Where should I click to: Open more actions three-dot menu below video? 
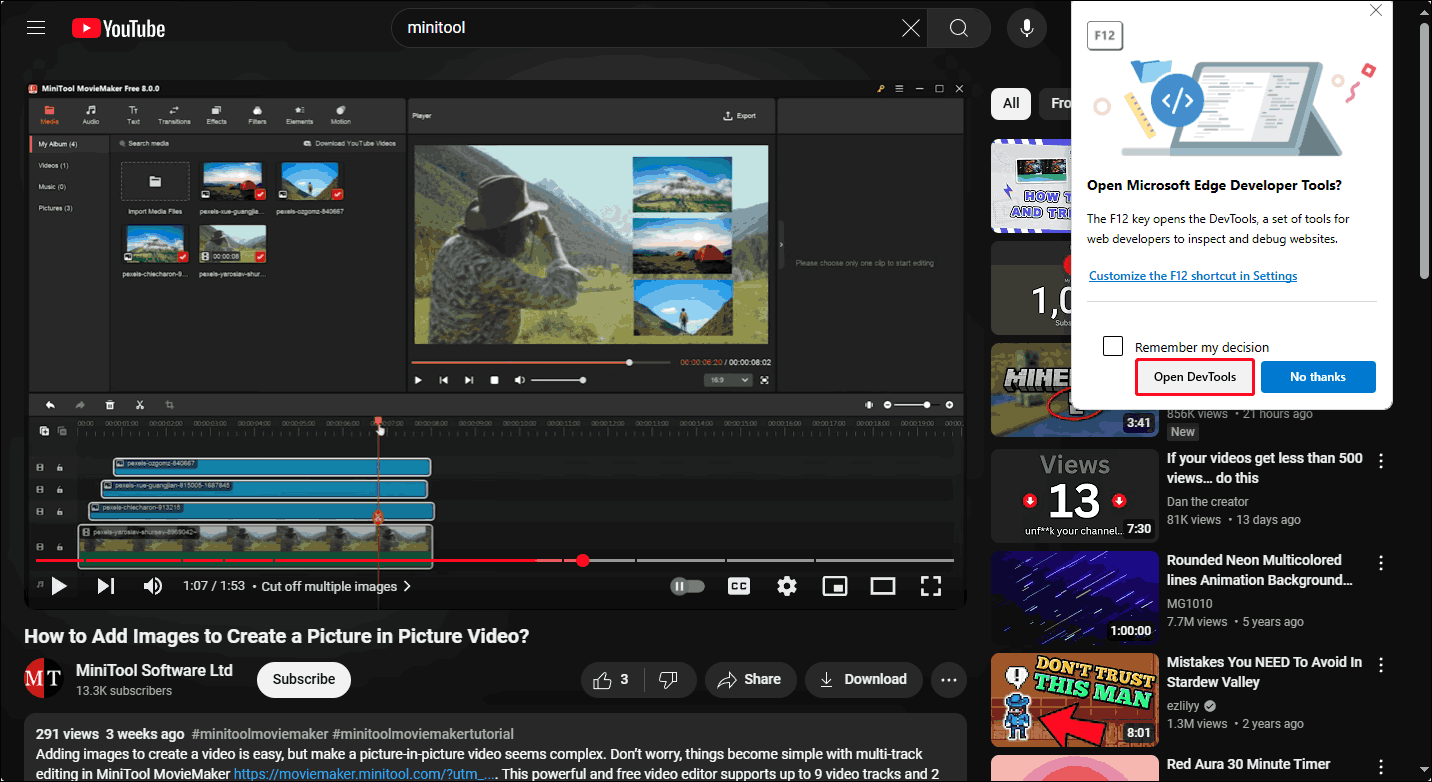pos(949,680)
